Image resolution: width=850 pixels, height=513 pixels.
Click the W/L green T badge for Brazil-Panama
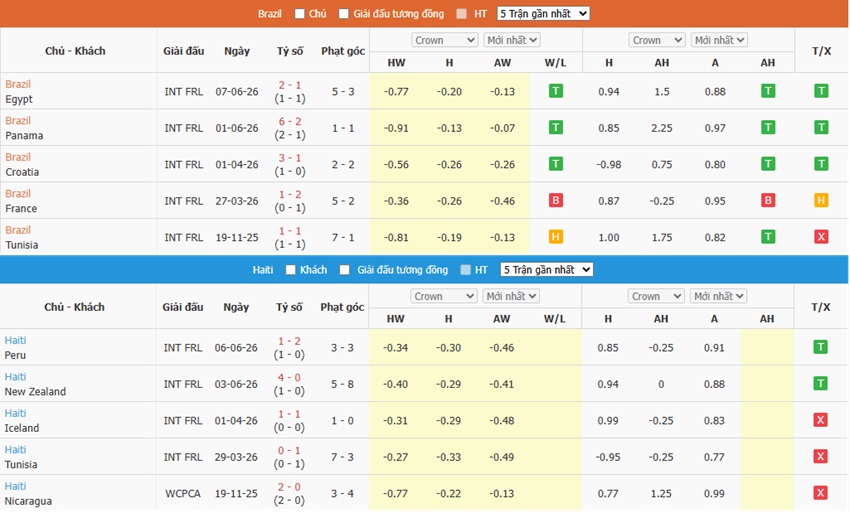pos(556,127)
